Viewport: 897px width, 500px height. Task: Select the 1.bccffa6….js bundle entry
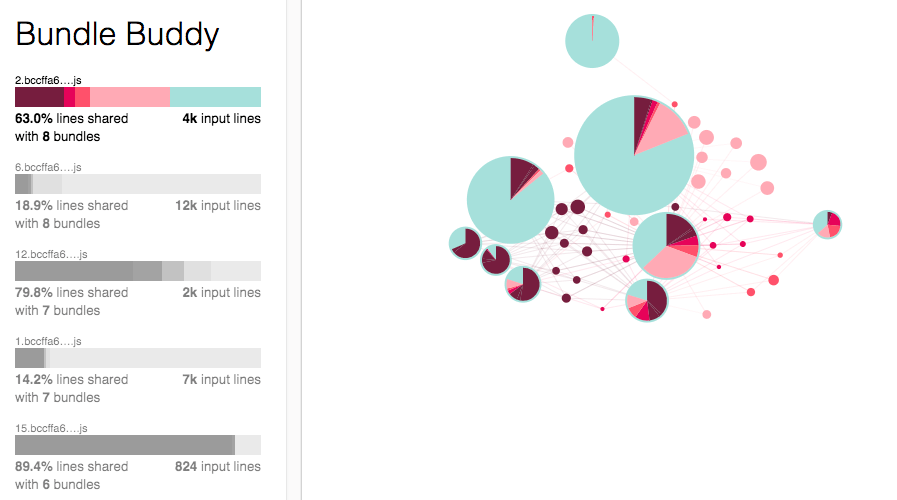tap(138, 370)
